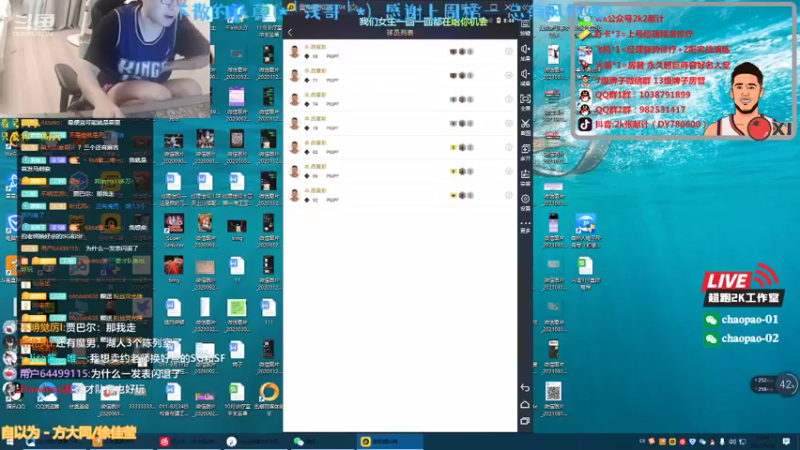This screenshot has height=450, width=800.
Task: Open info icon for player rated 92
Action: click(509, 195)
